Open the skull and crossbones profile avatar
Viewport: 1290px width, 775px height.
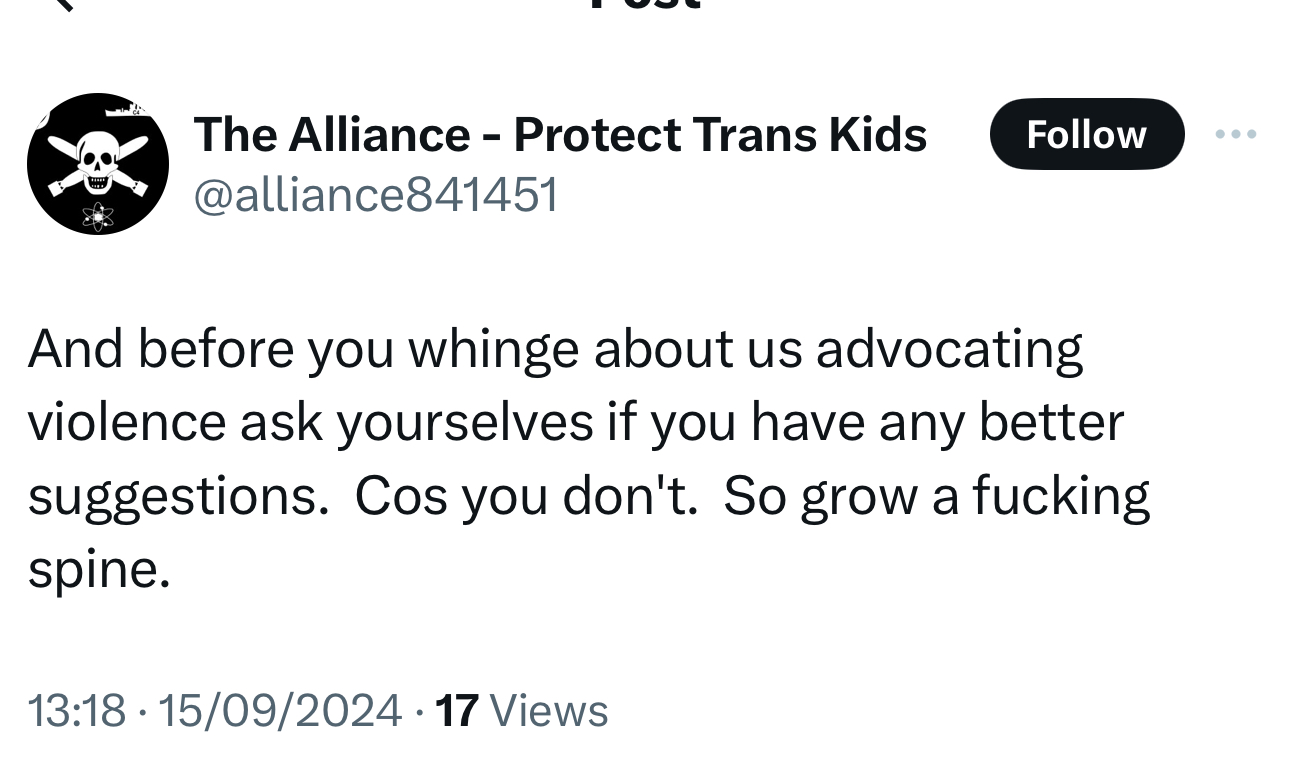pos(98,163)
